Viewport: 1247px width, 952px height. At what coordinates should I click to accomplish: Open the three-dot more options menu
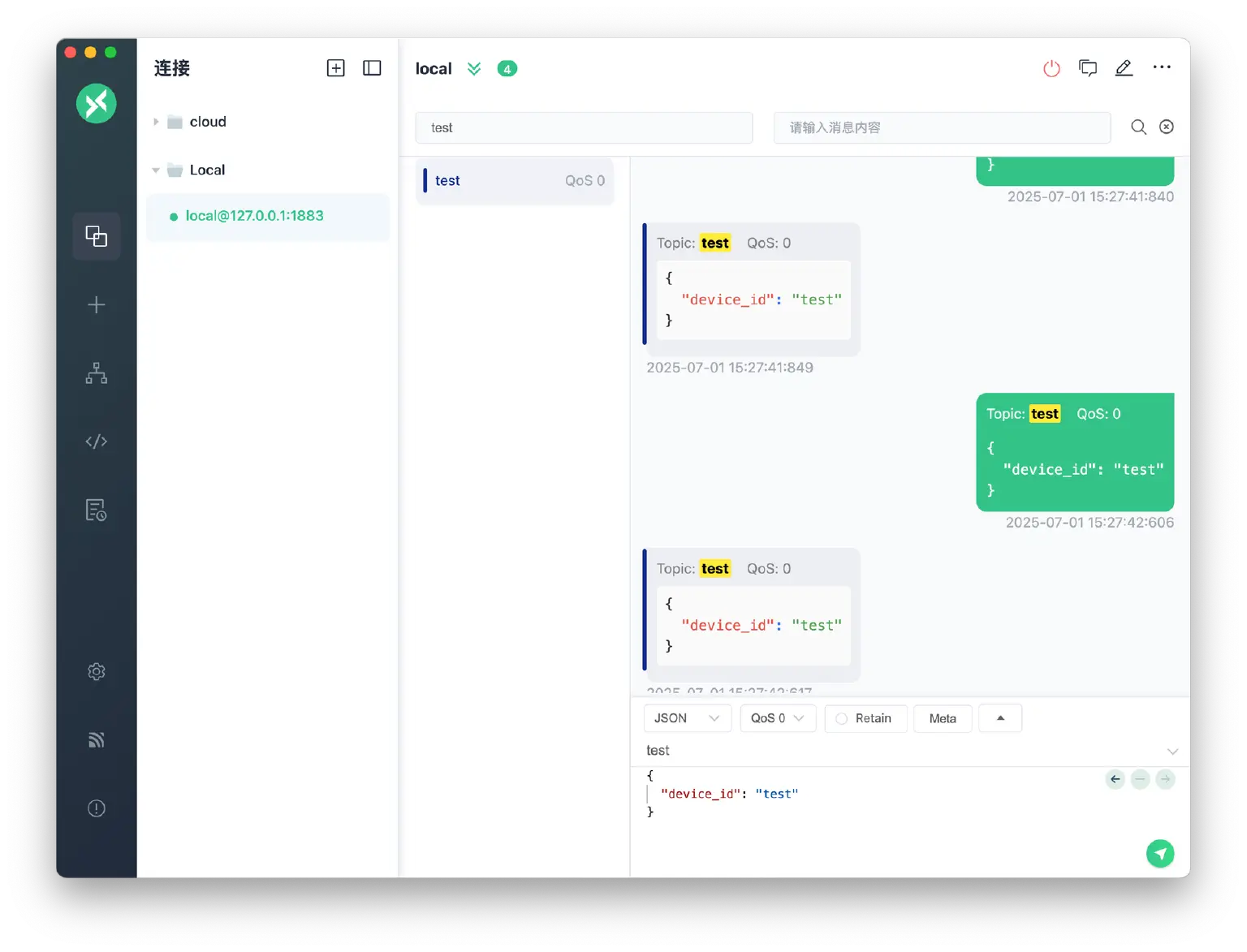(1162, 67)
